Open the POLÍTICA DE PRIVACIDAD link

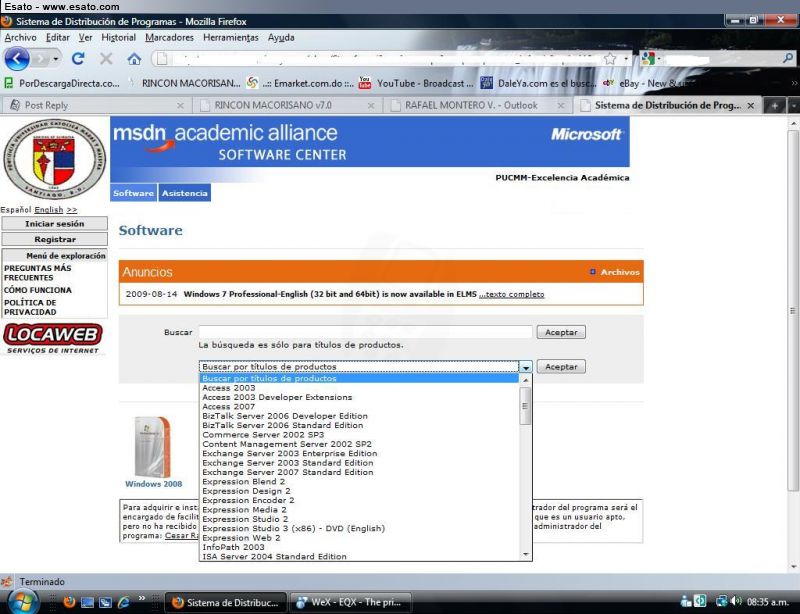click(30, 307)
